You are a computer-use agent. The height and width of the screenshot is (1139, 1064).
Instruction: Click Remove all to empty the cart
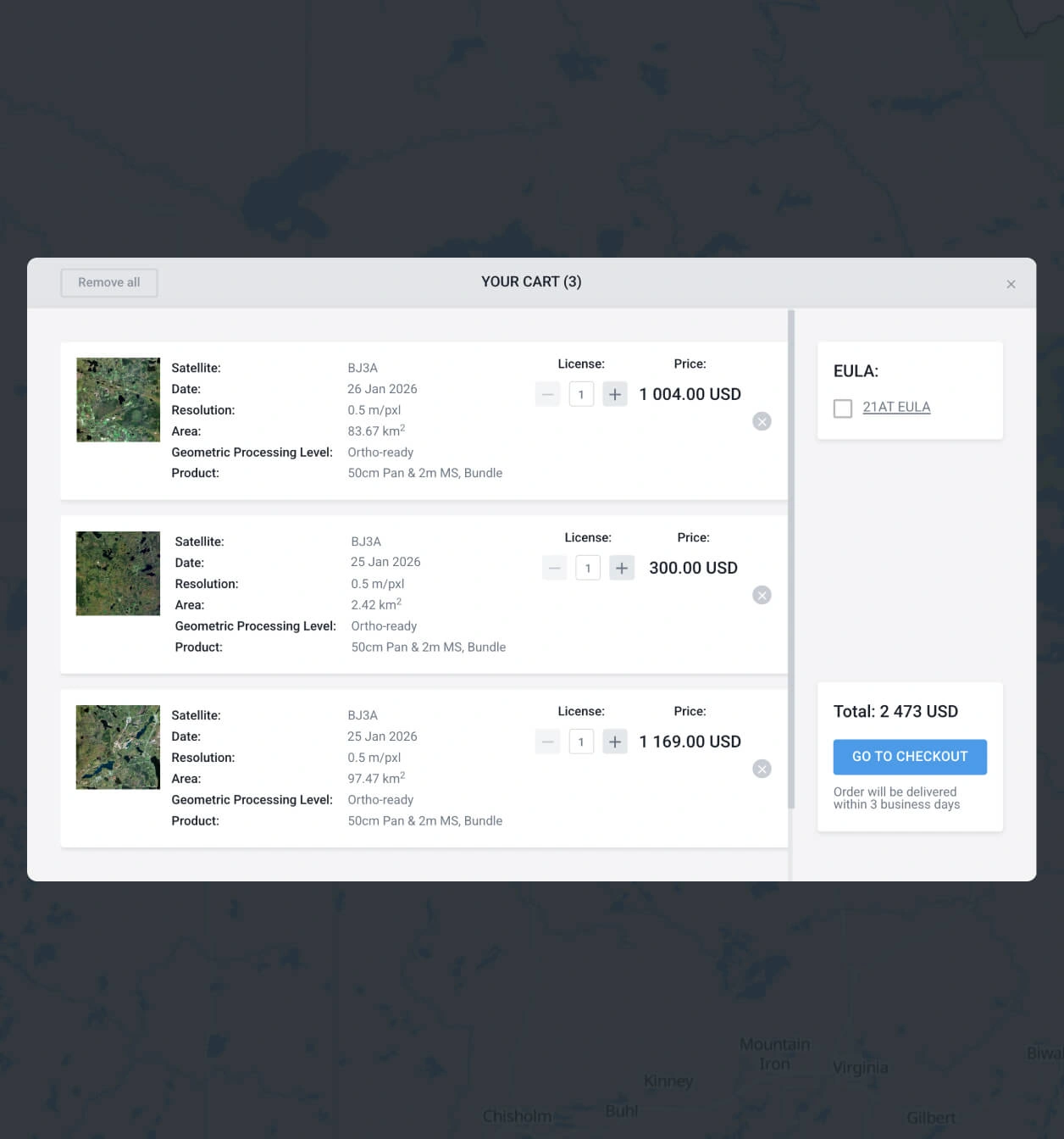point(108,282)
